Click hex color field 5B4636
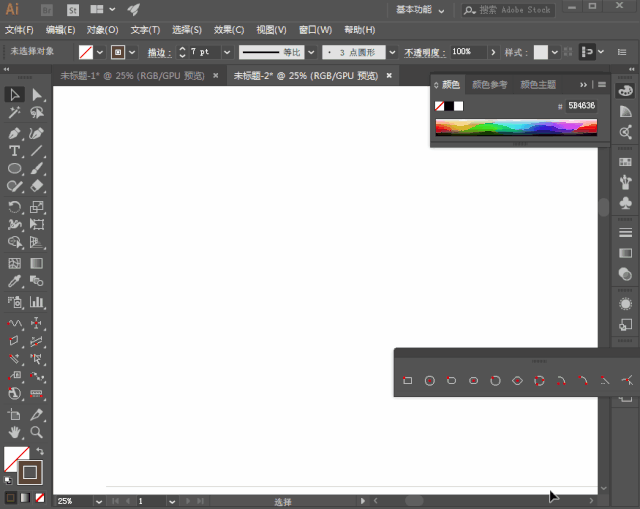Image resolution: width=640 pixels, height=509 pixels. tap(582, 106)
